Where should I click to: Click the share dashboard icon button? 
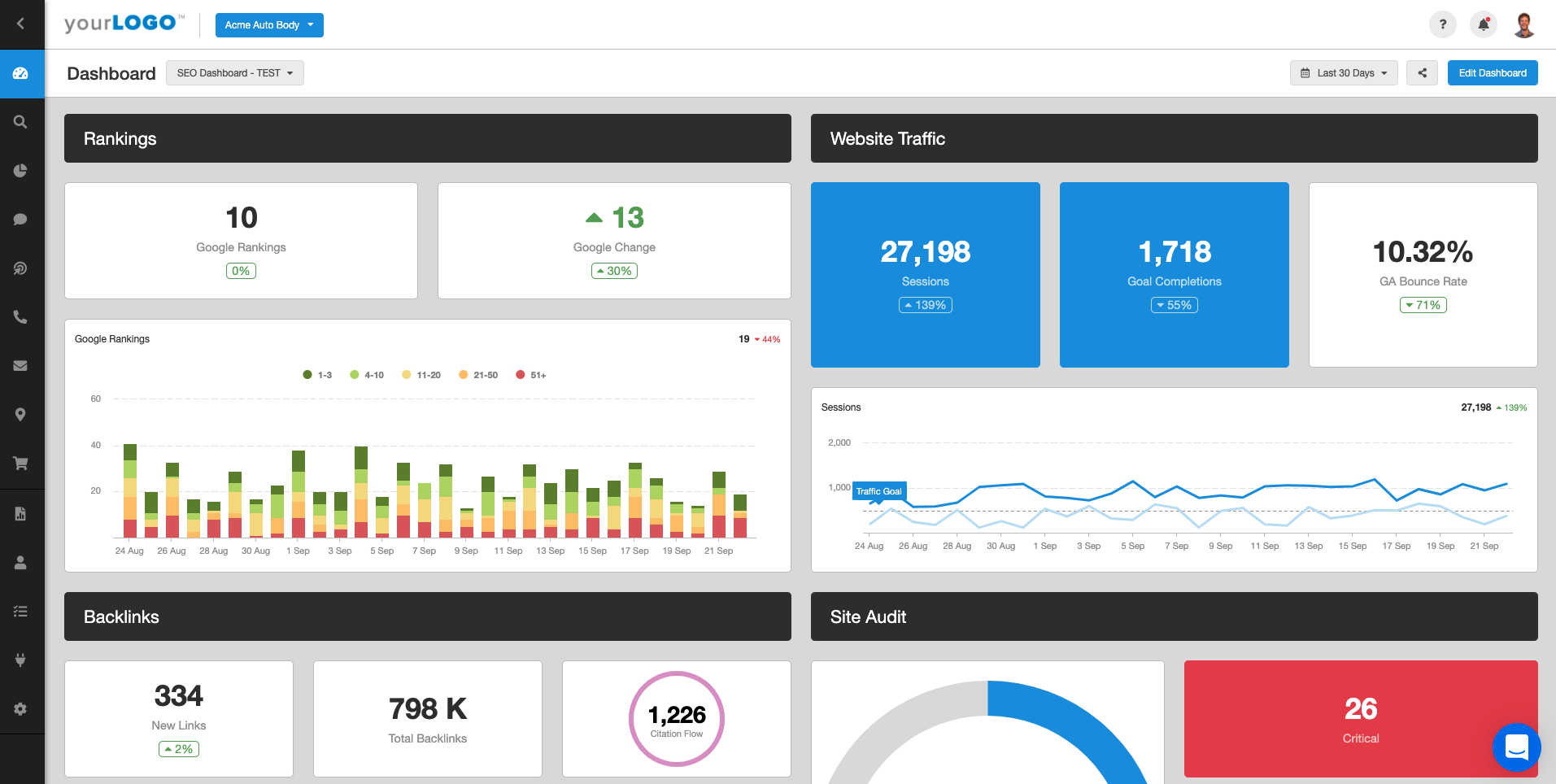pyautogui.click(x=1423, y=72)
